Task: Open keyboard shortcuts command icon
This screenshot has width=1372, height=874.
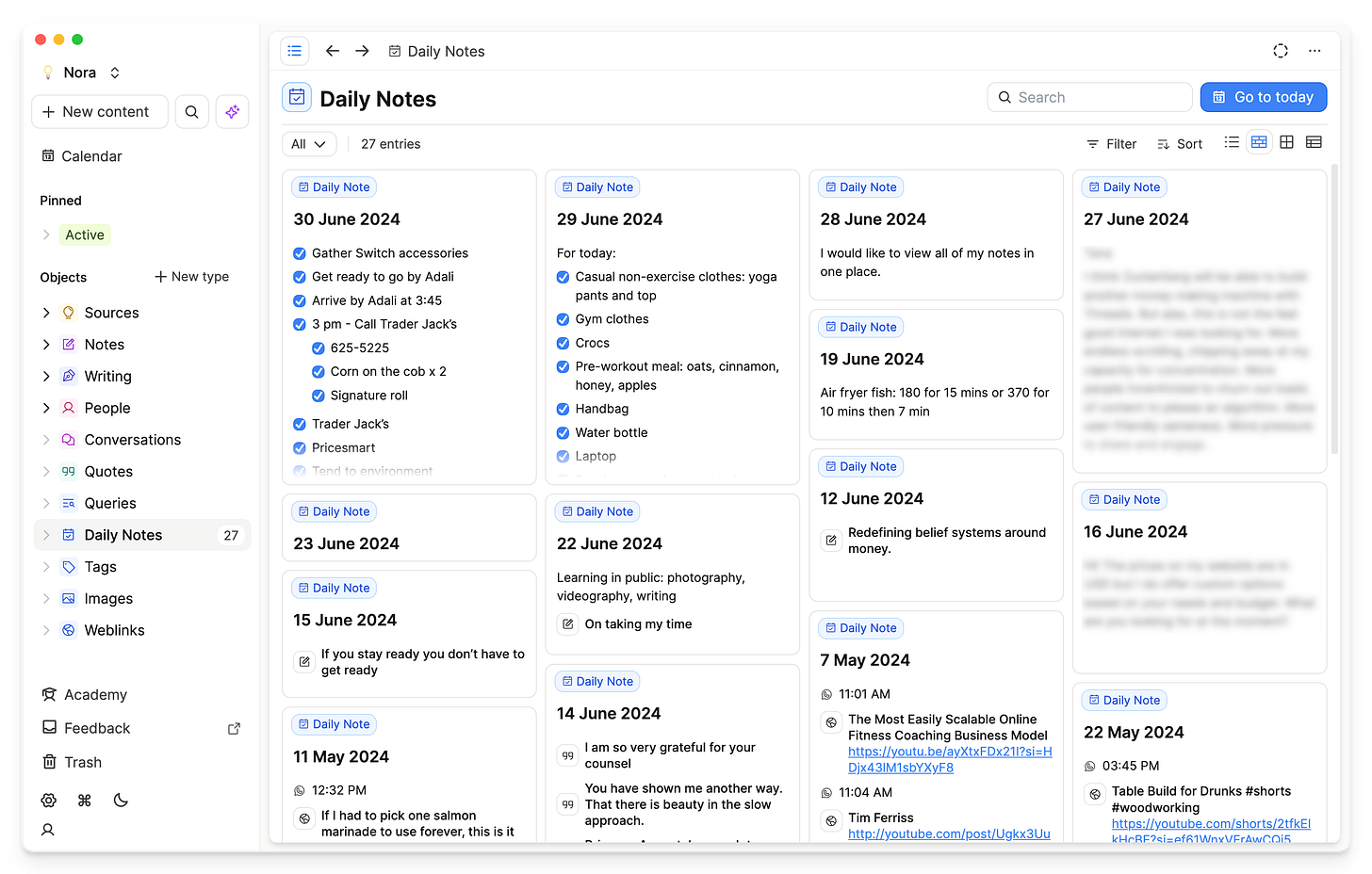Action: click(85, 801)
